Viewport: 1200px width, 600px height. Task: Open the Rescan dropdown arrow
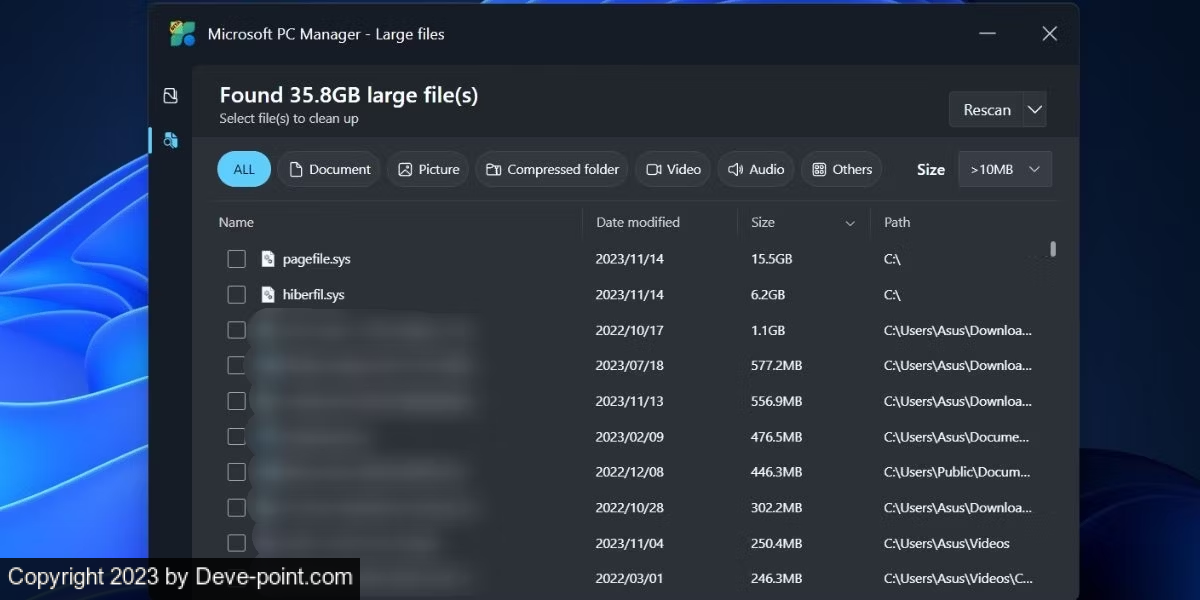tap(1035, 110)
